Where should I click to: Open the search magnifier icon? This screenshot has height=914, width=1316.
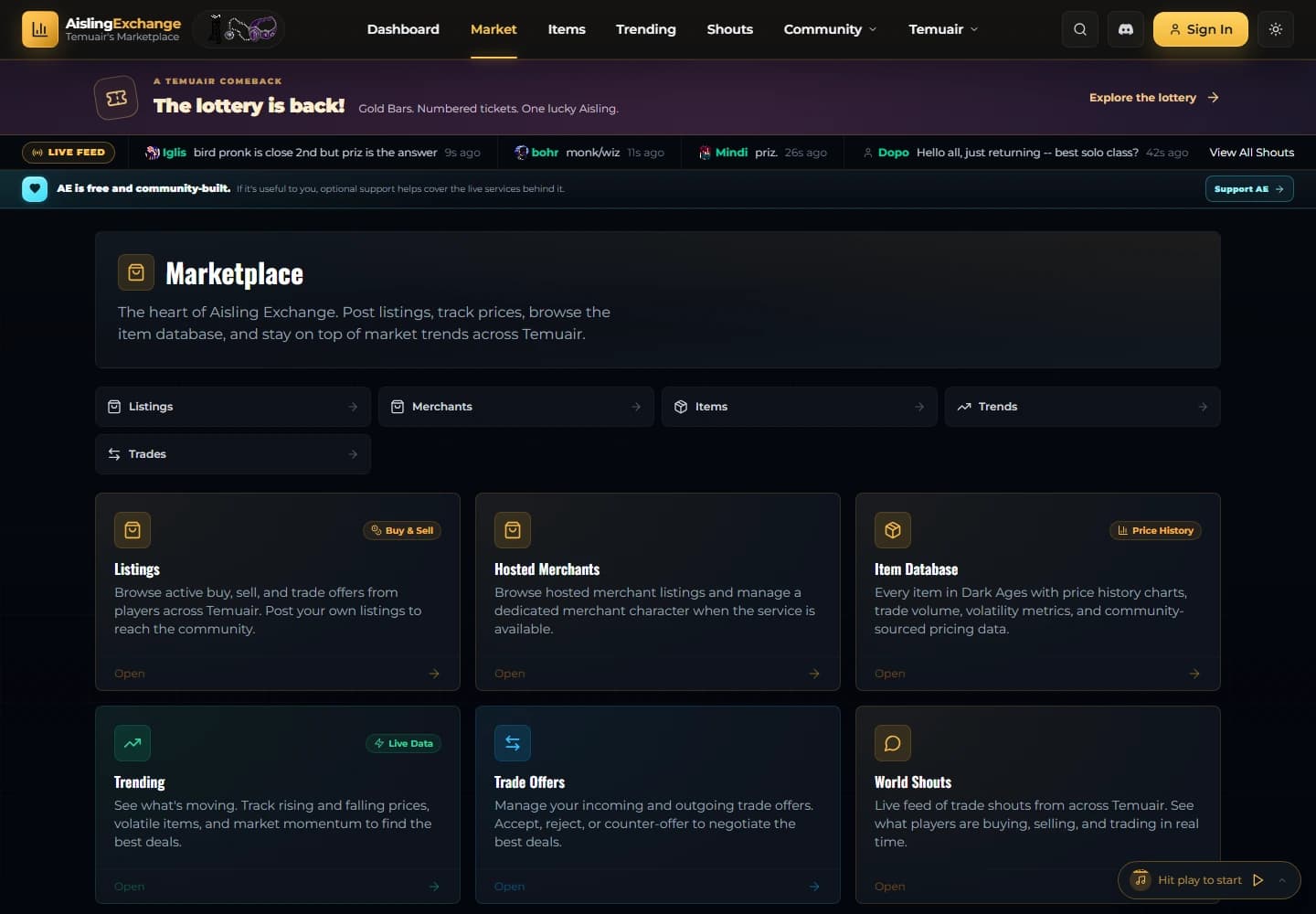pyautogui.click(x=1080, y=29)
